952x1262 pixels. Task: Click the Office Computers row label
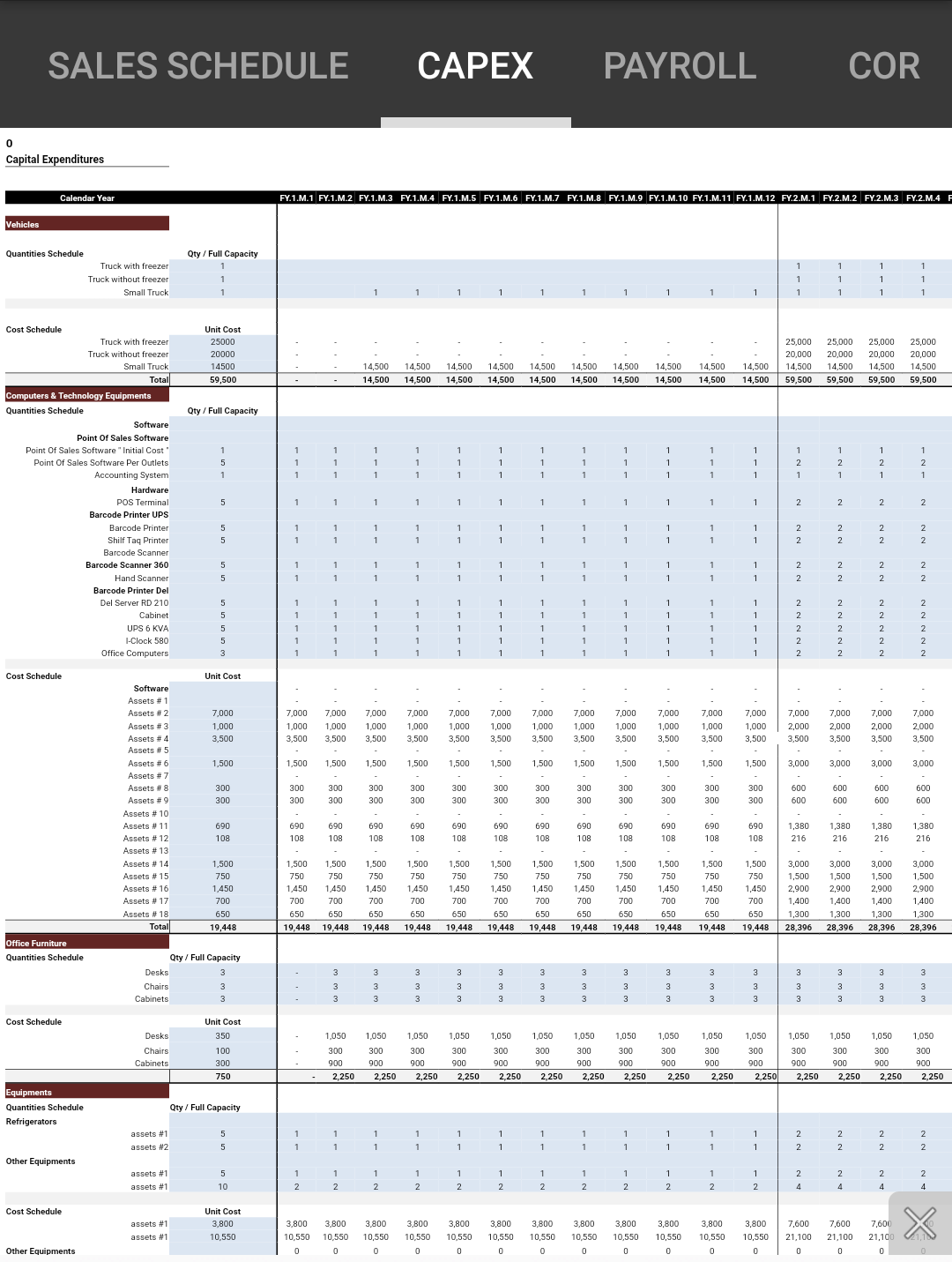pos(134,653)
